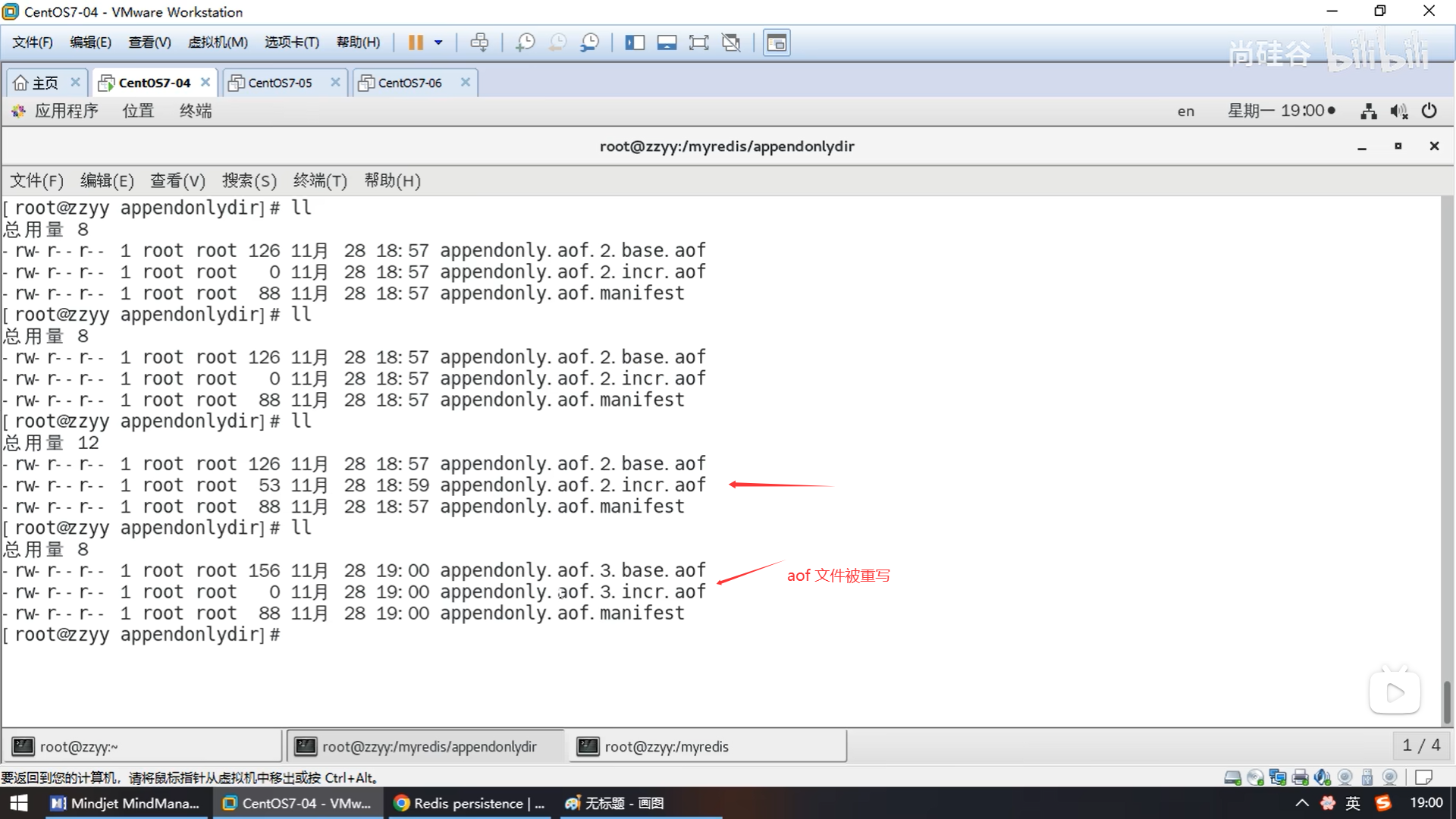Click the terminal vertical scrollbar thumb
The height and width of the screenshot is (819, 1456).
1447,701
